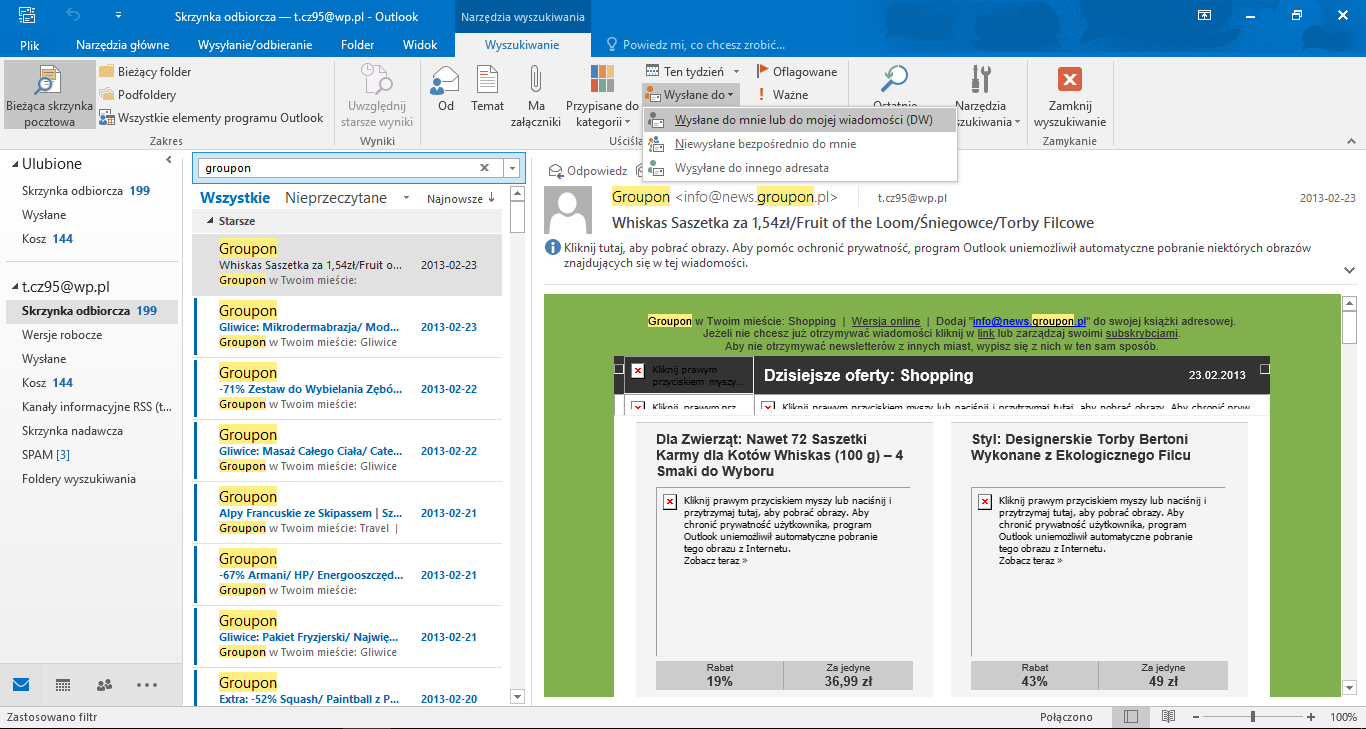
Task: Switch to Calendar view icon
Action: (63, 685)
